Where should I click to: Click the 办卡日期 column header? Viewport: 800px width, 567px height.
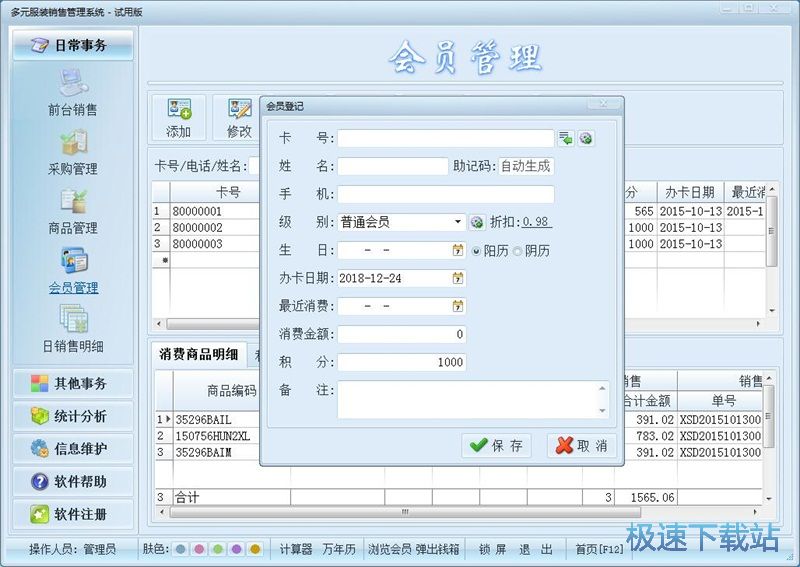pyautogui.click(x=690, y=192)
